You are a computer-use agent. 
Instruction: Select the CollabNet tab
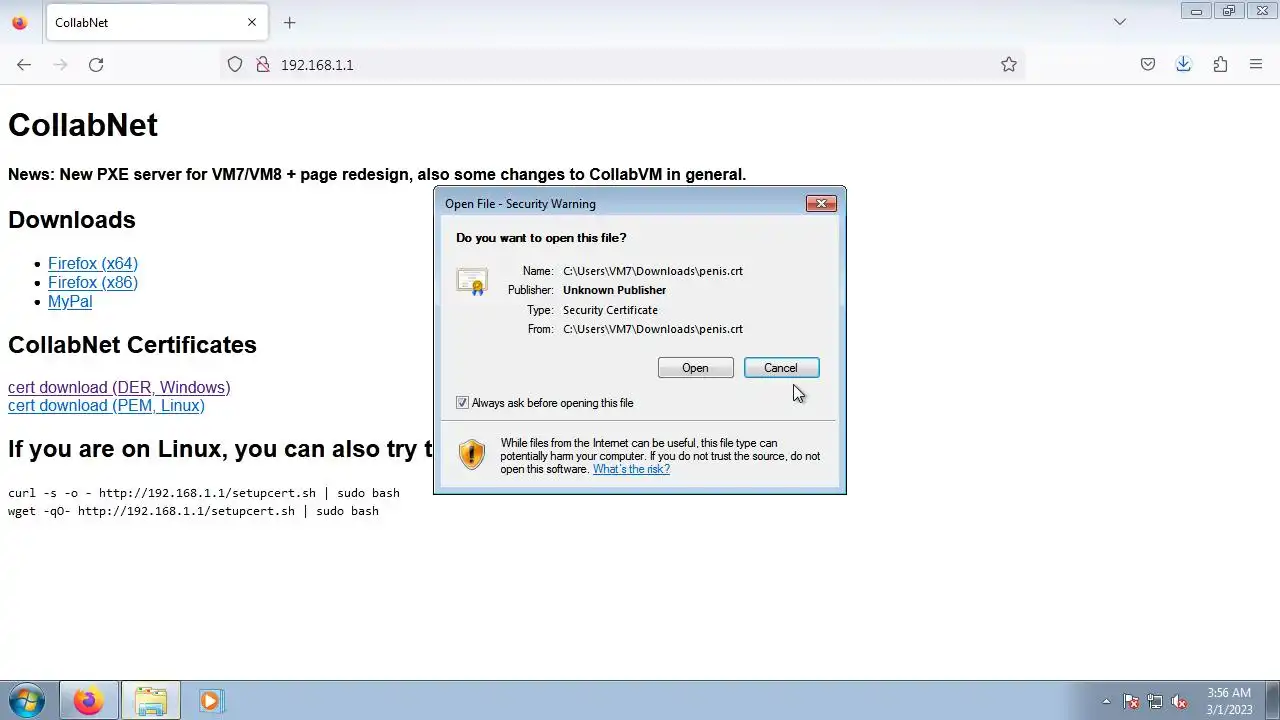click(156, 22)
